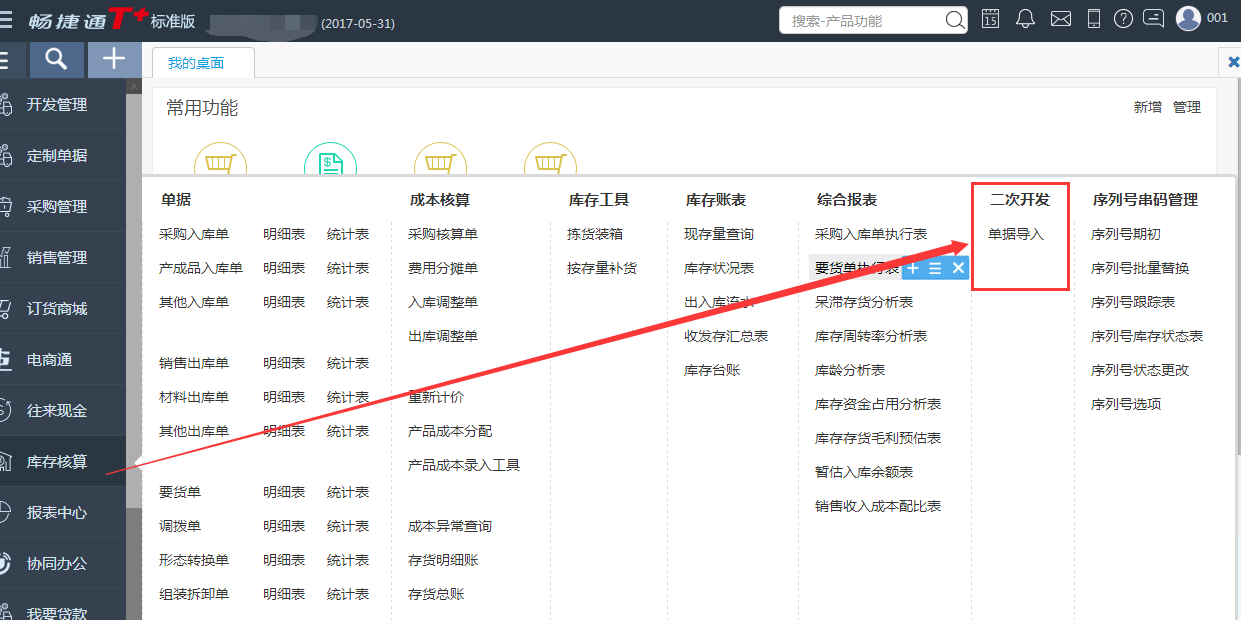Open the chat message icon in header

(1154, 19)
